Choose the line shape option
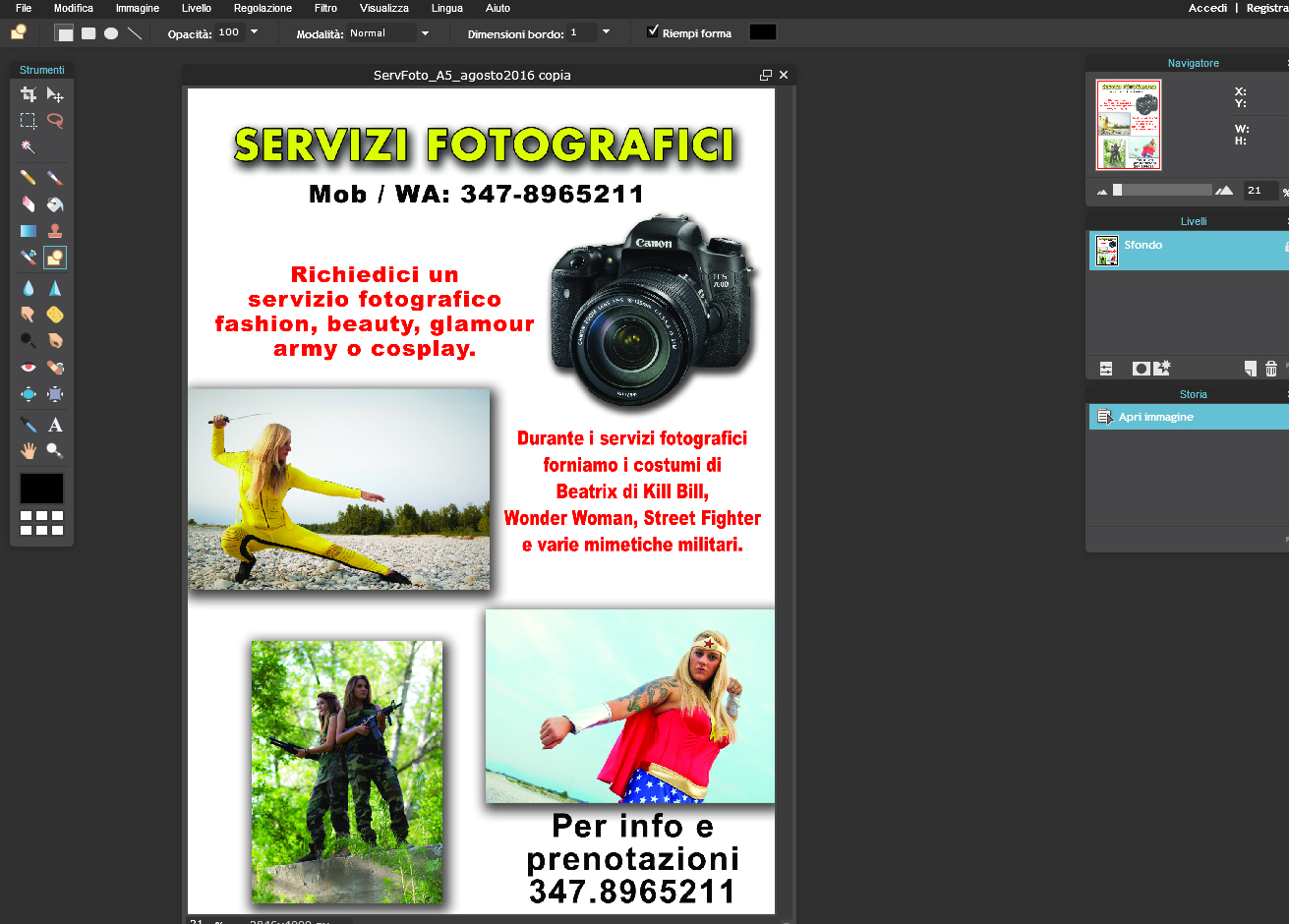1289x924 pixels. (x=135, y=33)
